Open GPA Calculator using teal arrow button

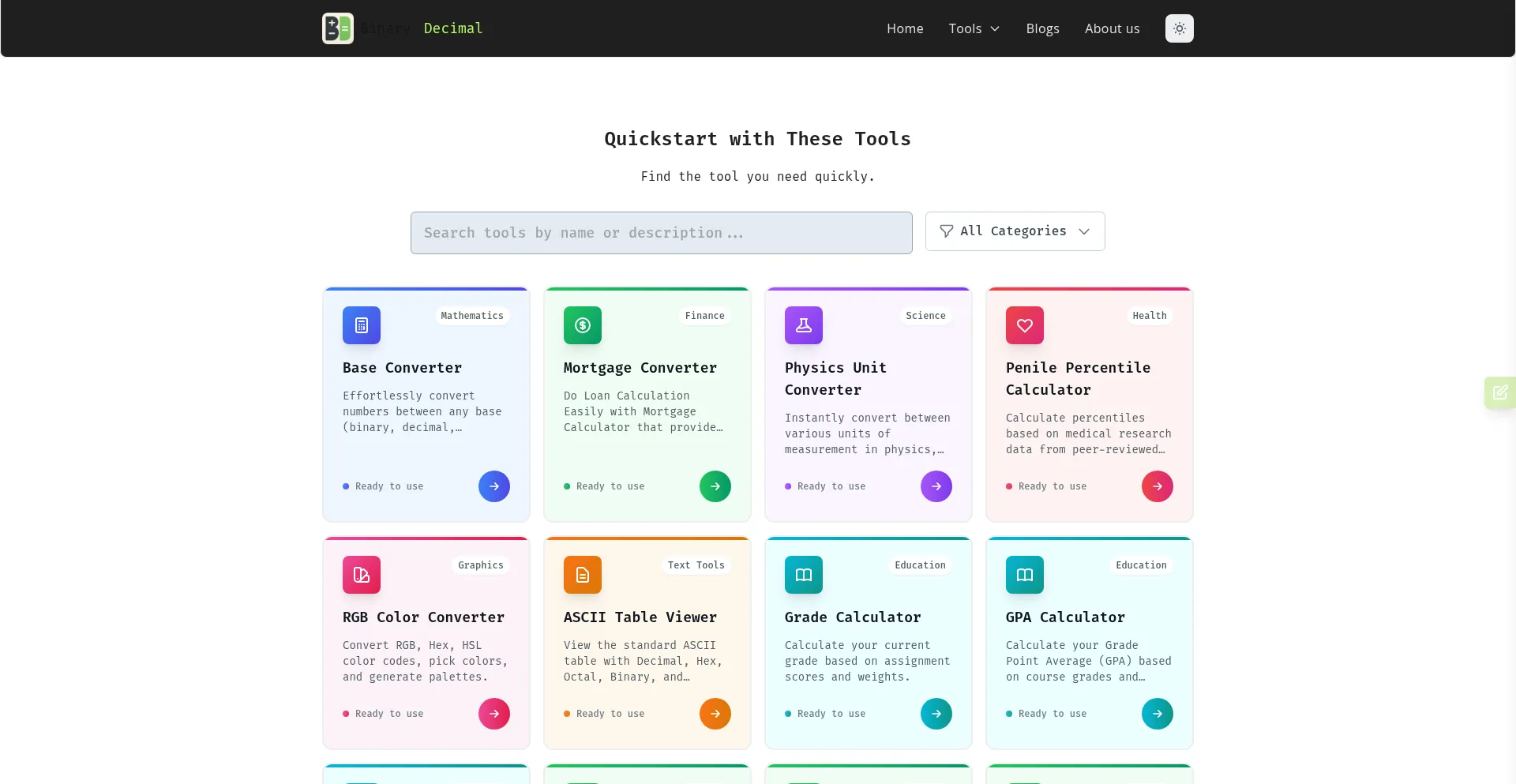[1158, 714]
